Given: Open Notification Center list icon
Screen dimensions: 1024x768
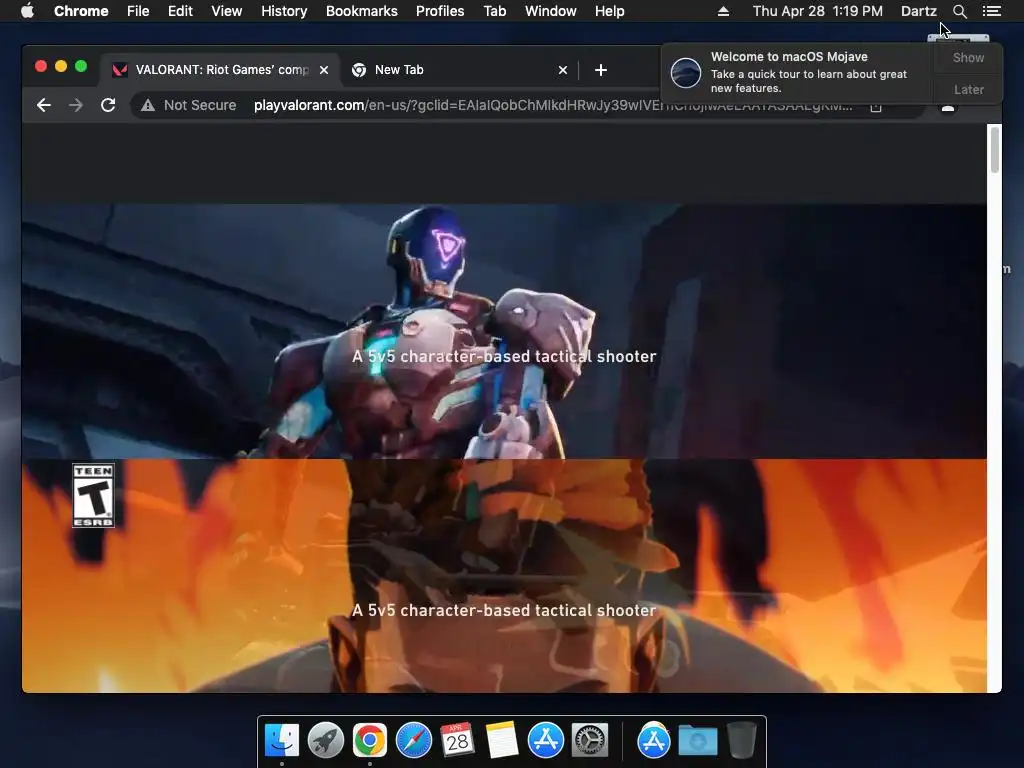Looking at the screenshot, I should click(x=991, y=11).
